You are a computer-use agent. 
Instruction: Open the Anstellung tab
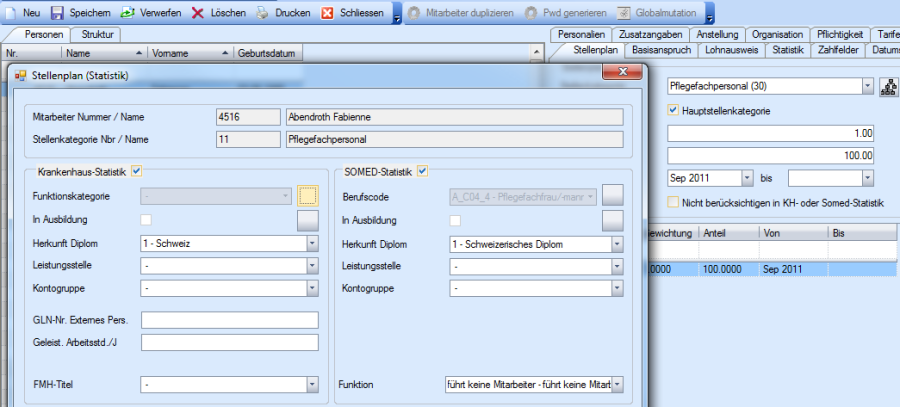[717, 34]
